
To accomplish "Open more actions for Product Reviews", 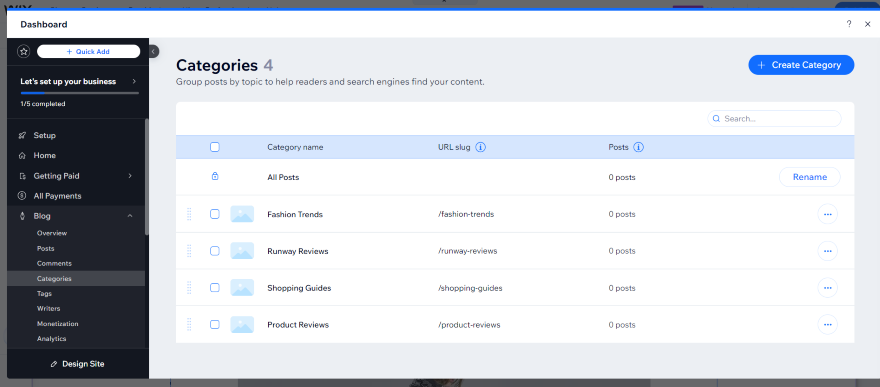I will (x=827, y=324).
